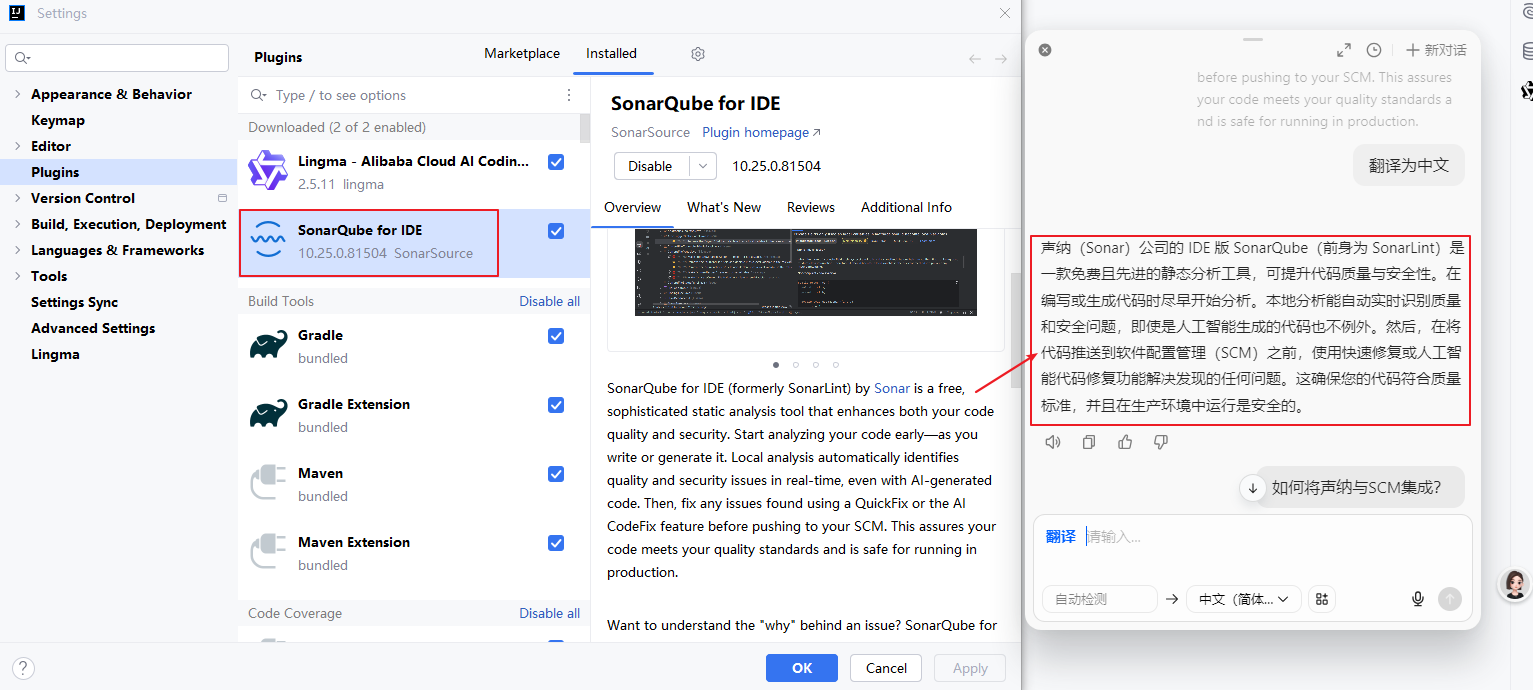Viewport: 1533px width, 690px height.
Task: Expand the chat panel to fullscreen
Action: 1344,50
